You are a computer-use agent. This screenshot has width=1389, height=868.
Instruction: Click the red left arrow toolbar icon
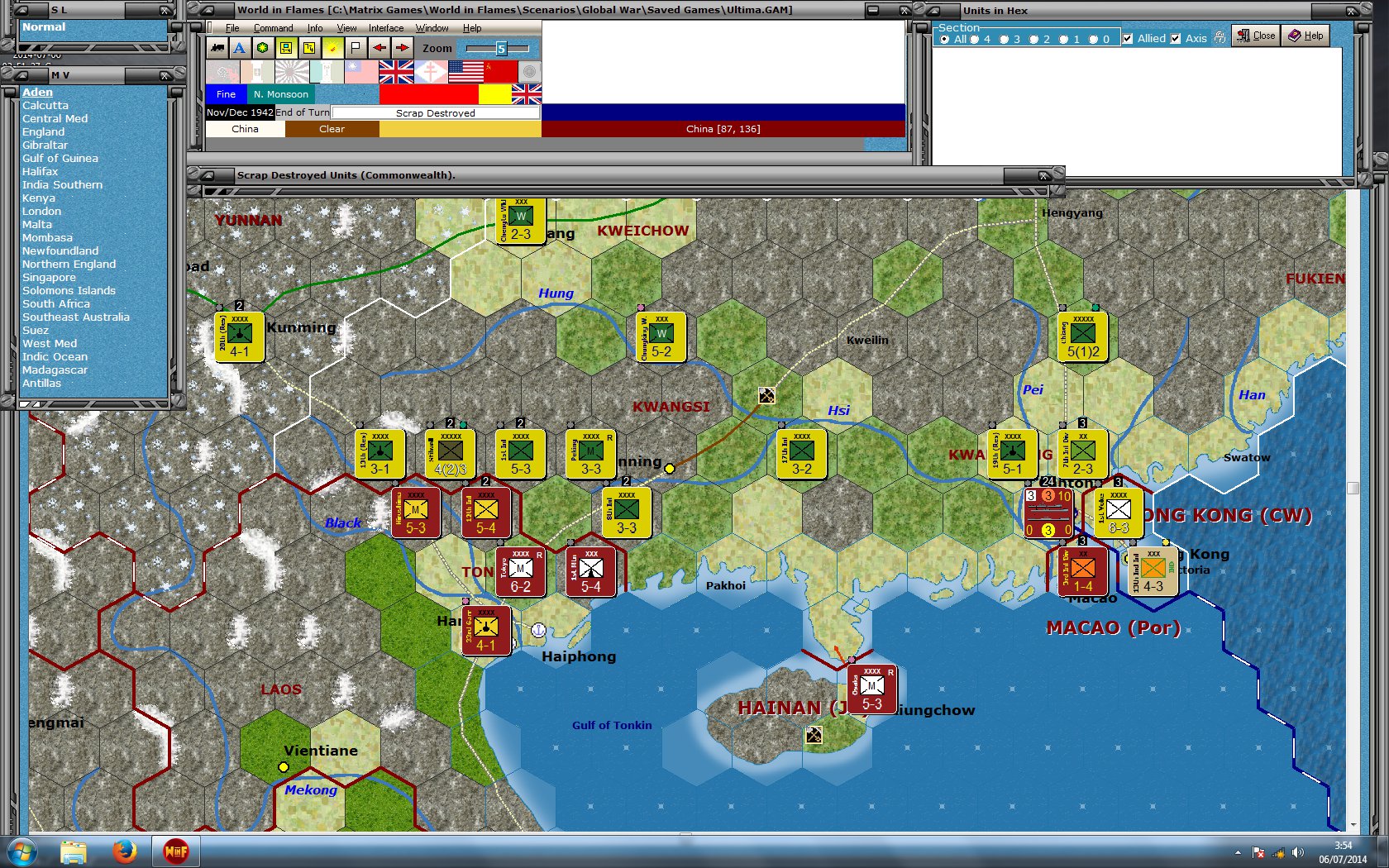[379, 48]
